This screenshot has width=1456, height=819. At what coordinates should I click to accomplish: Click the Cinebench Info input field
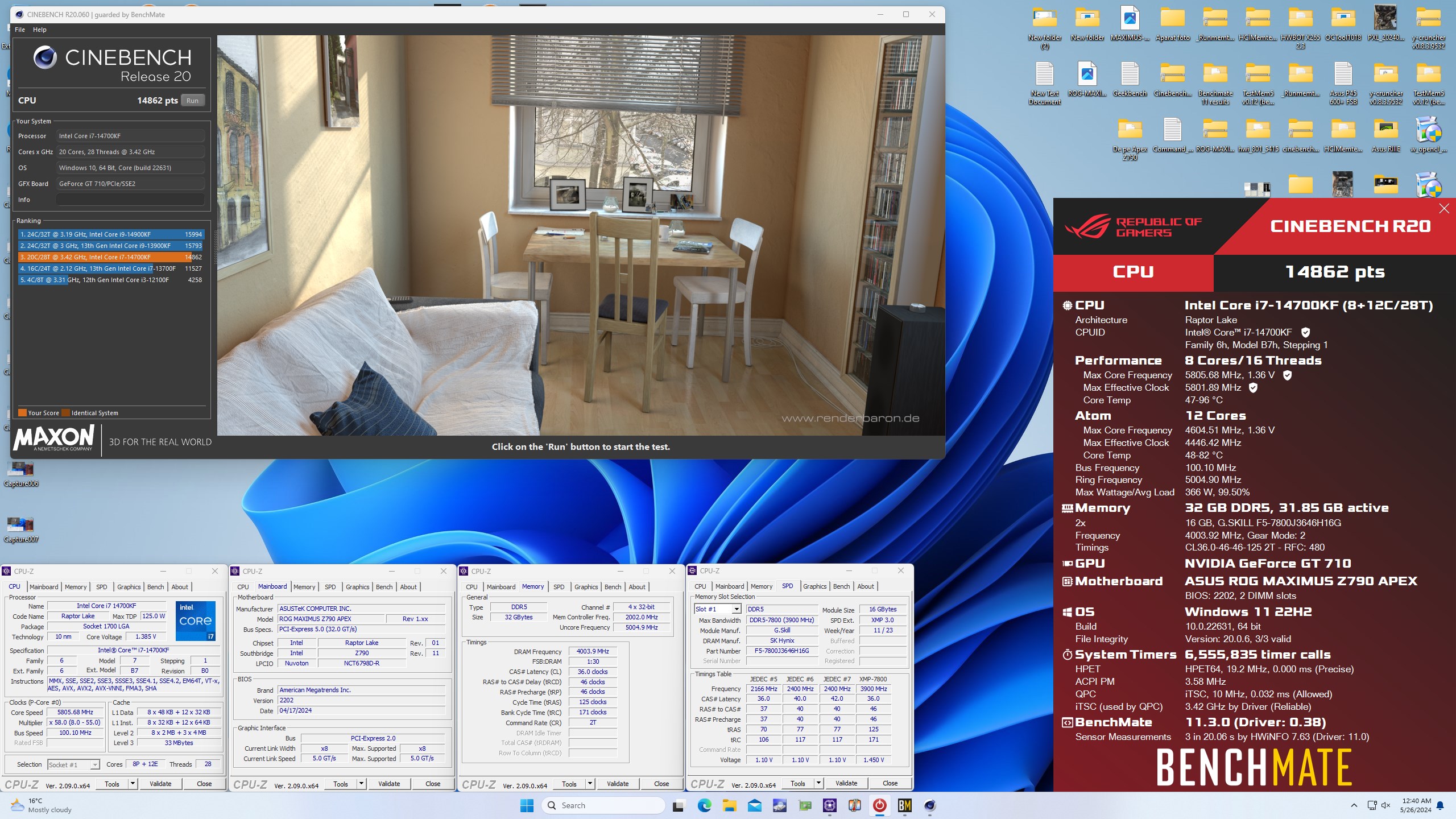click(130, 200)
